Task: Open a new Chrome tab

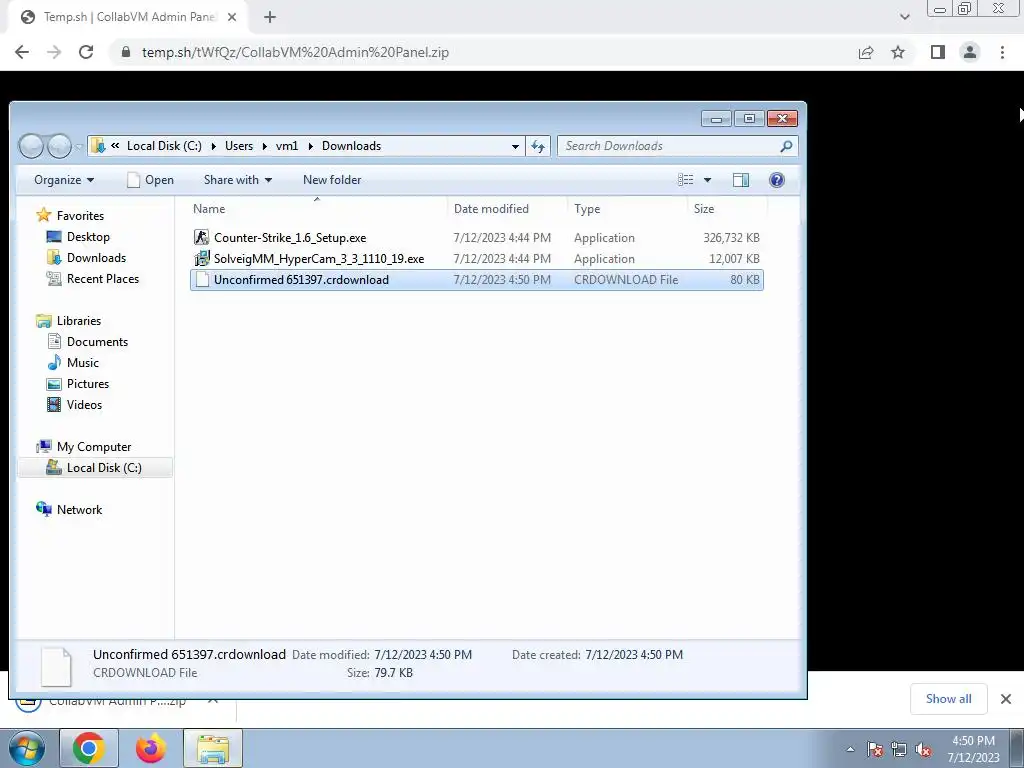Action: pos(270,17)
